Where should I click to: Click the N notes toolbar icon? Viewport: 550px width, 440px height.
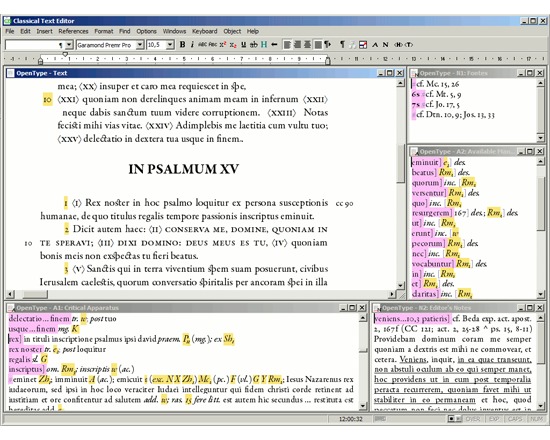385,45
